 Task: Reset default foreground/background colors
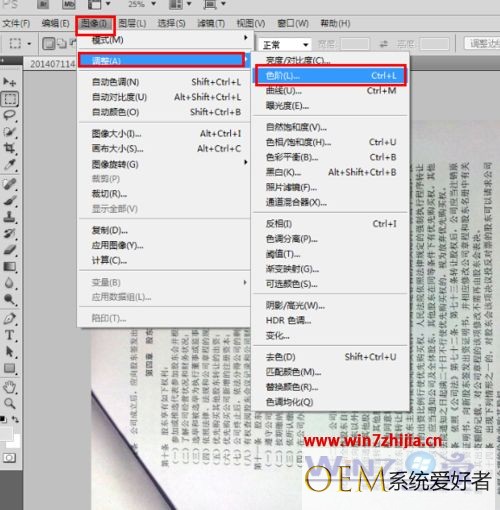[x=3, y=419]
